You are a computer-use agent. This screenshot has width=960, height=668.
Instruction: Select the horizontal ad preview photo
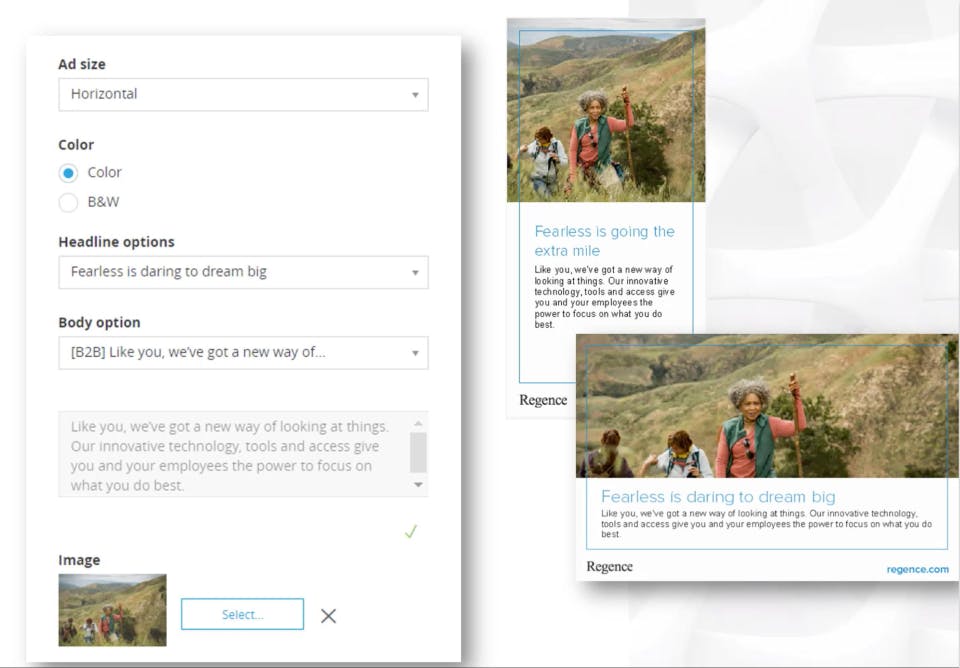[767, 406]
